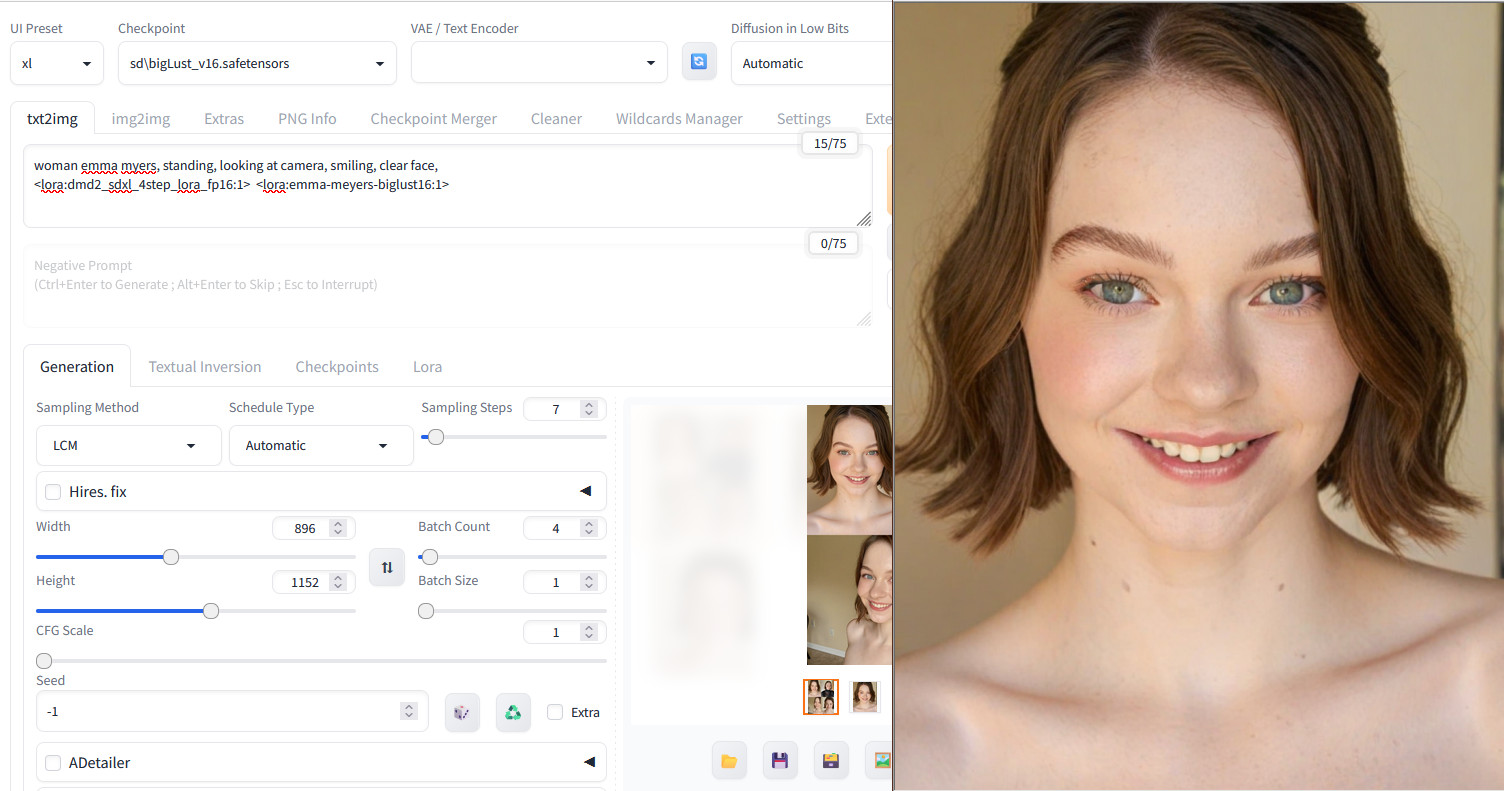1504x791 pixels.
Task: Select the Checkpoints sub-tab
Action: [337, 366]
